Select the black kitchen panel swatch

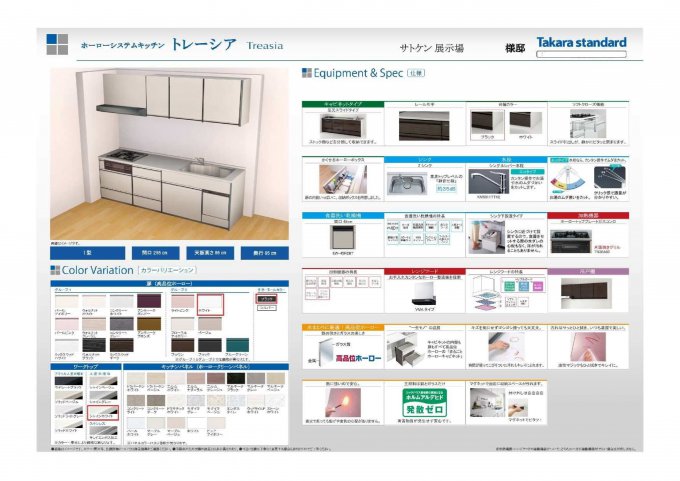pyautogui.click(x=236, y=378)
